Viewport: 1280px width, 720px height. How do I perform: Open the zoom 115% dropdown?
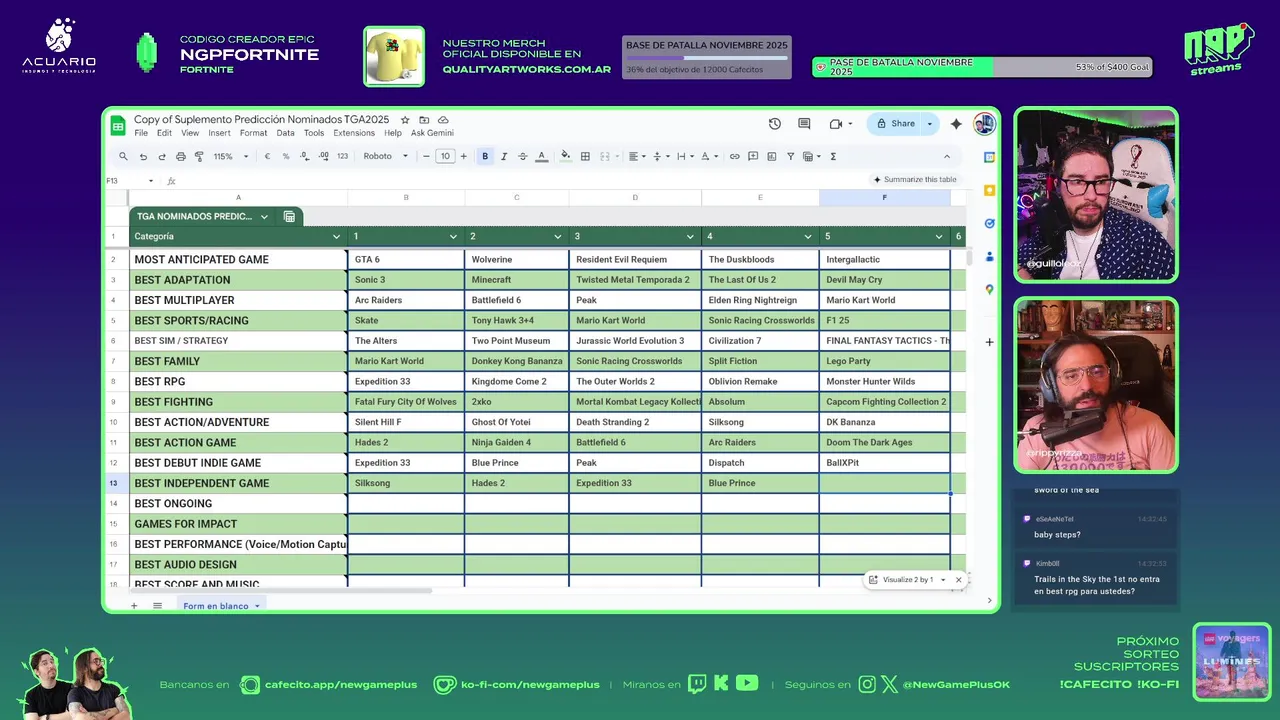coord(229,156)
